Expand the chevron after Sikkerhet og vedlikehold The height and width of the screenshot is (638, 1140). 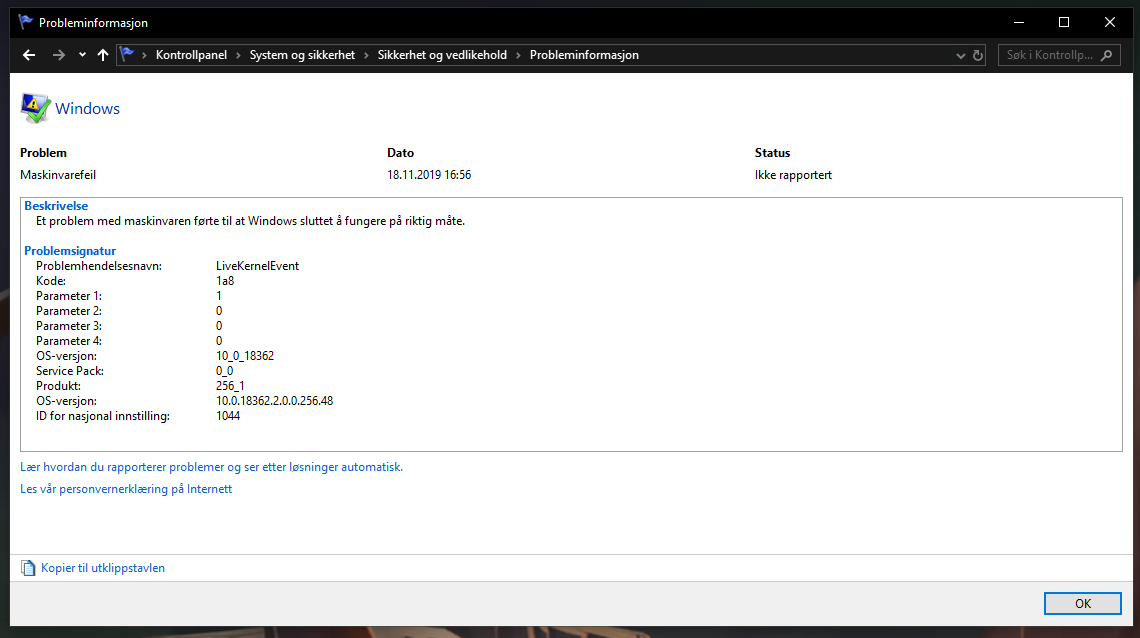coord(518,55)
